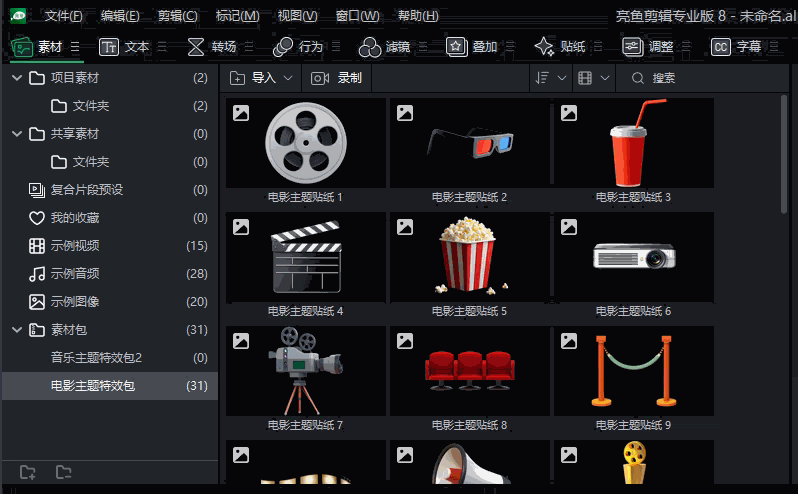The height and width of the screenshot is (494, 798).
Task: Collapse the 共享素材 tree node
Action: (17, 134)
